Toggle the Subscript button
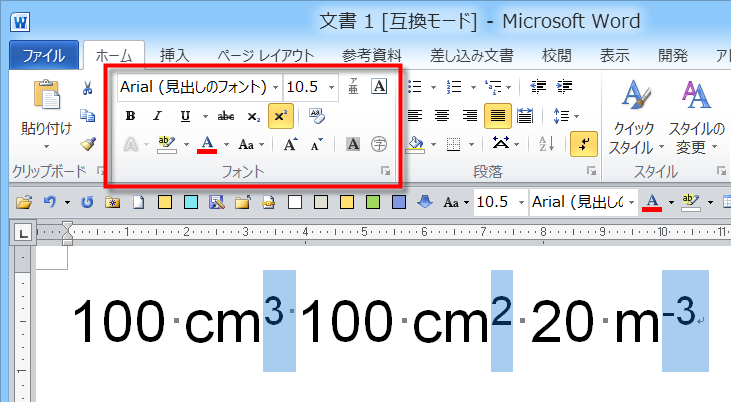This screenshot has width=731, height=402. (254, 116)
